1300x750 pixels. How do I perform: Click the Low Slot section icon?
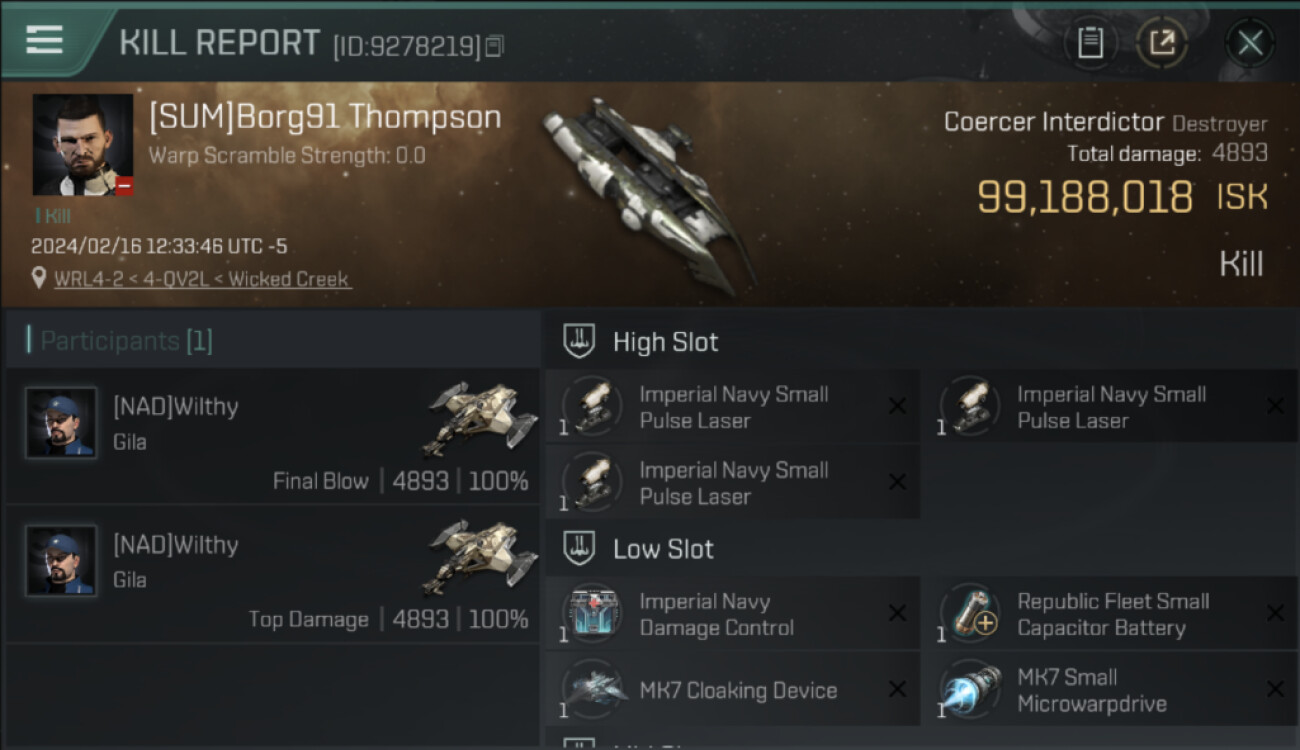coord(580,548)
